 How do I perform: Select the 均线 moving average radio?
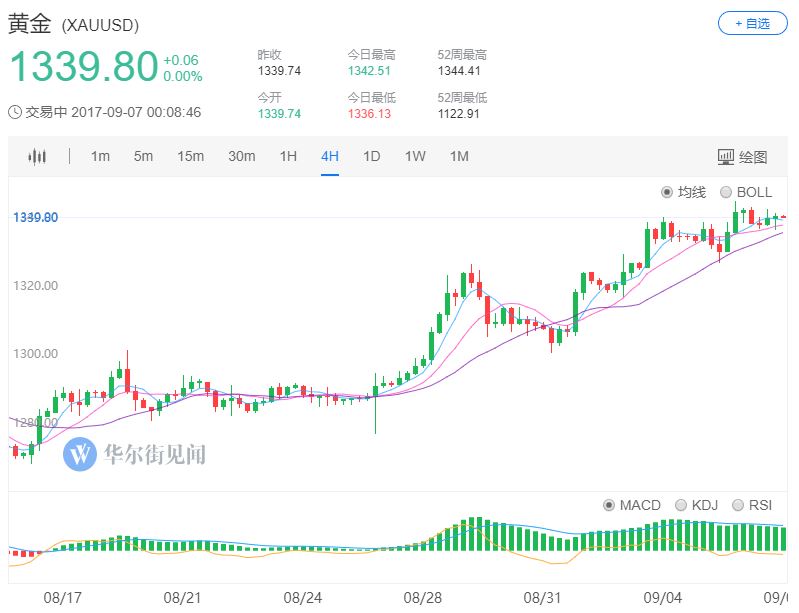coord(667,192)
